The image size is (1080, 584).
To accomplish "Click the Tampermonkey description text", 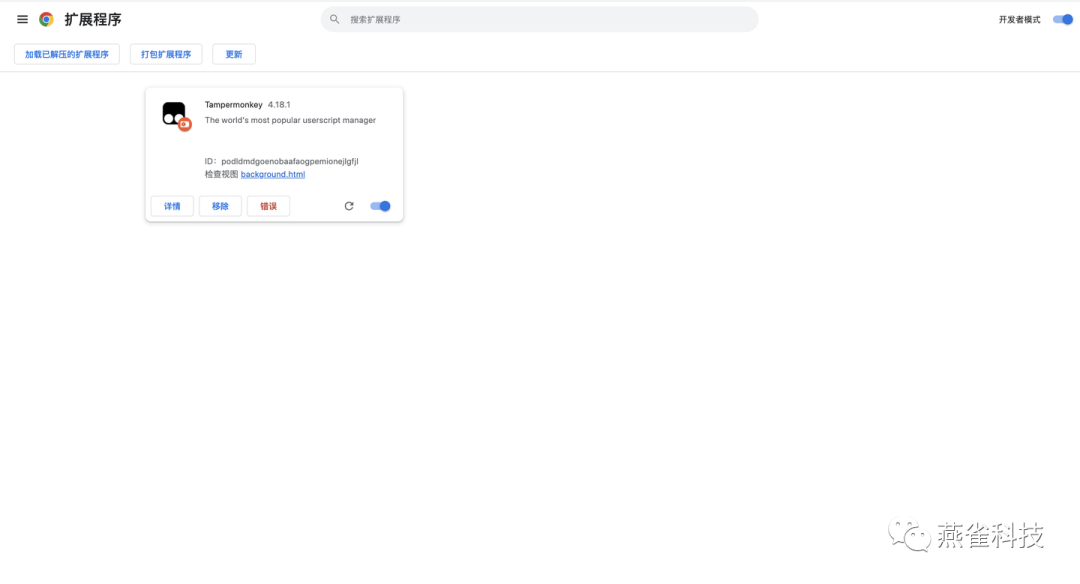I will pyautogui.click(x=289, y=119).
